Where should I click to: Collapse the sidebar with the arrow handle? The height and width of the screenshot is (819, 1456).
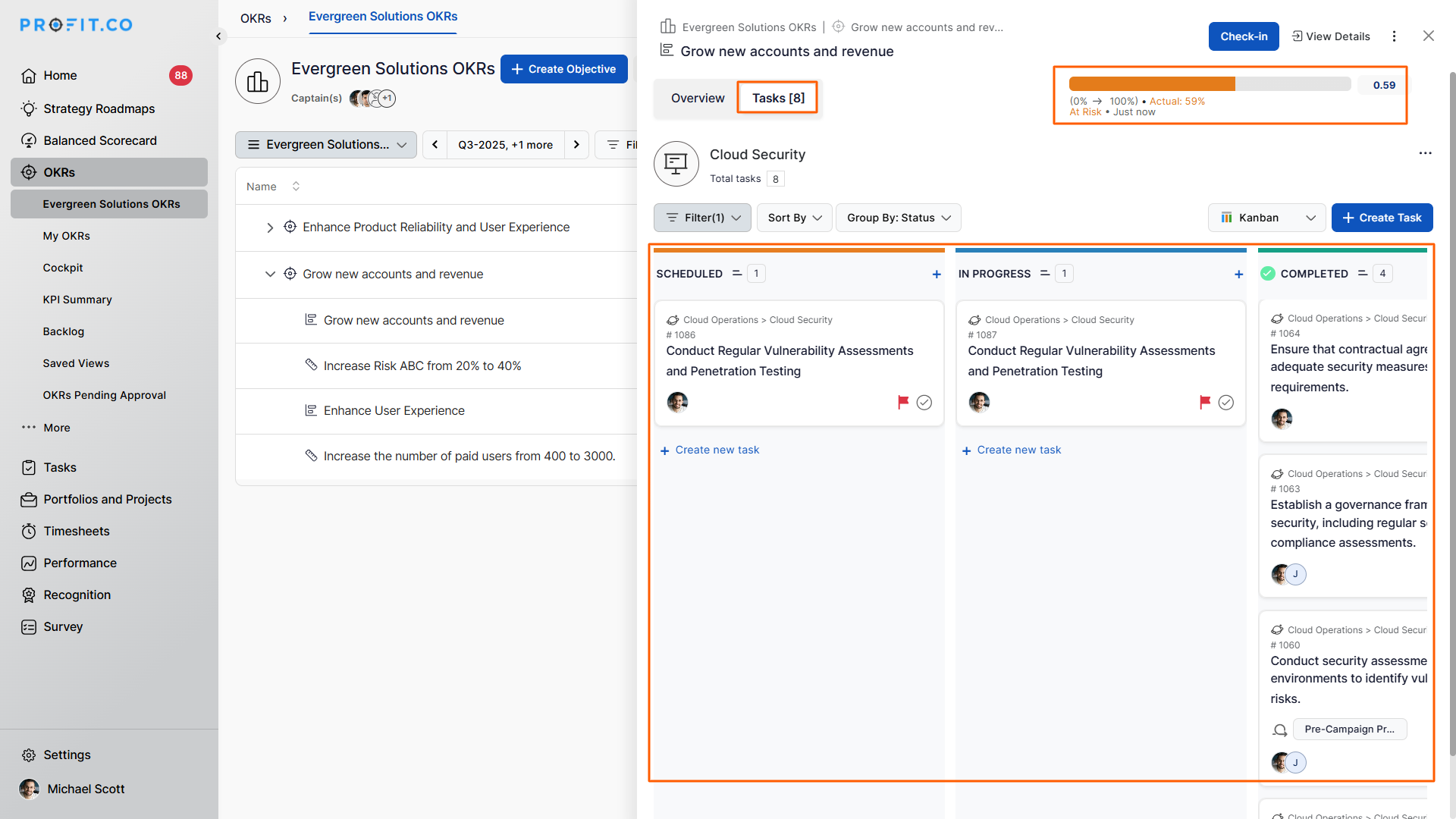pos(218,36)
